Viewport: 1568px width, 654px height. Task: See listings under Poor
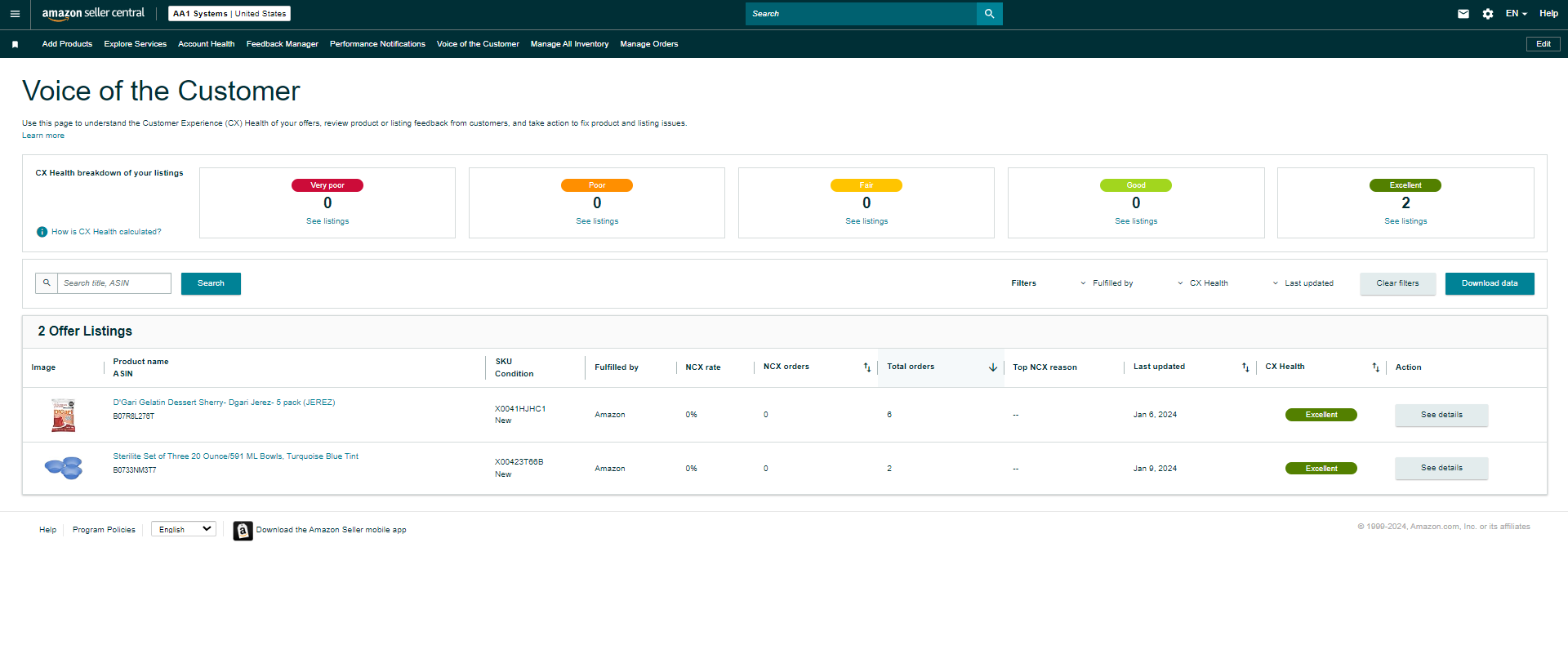click(597, 221)
